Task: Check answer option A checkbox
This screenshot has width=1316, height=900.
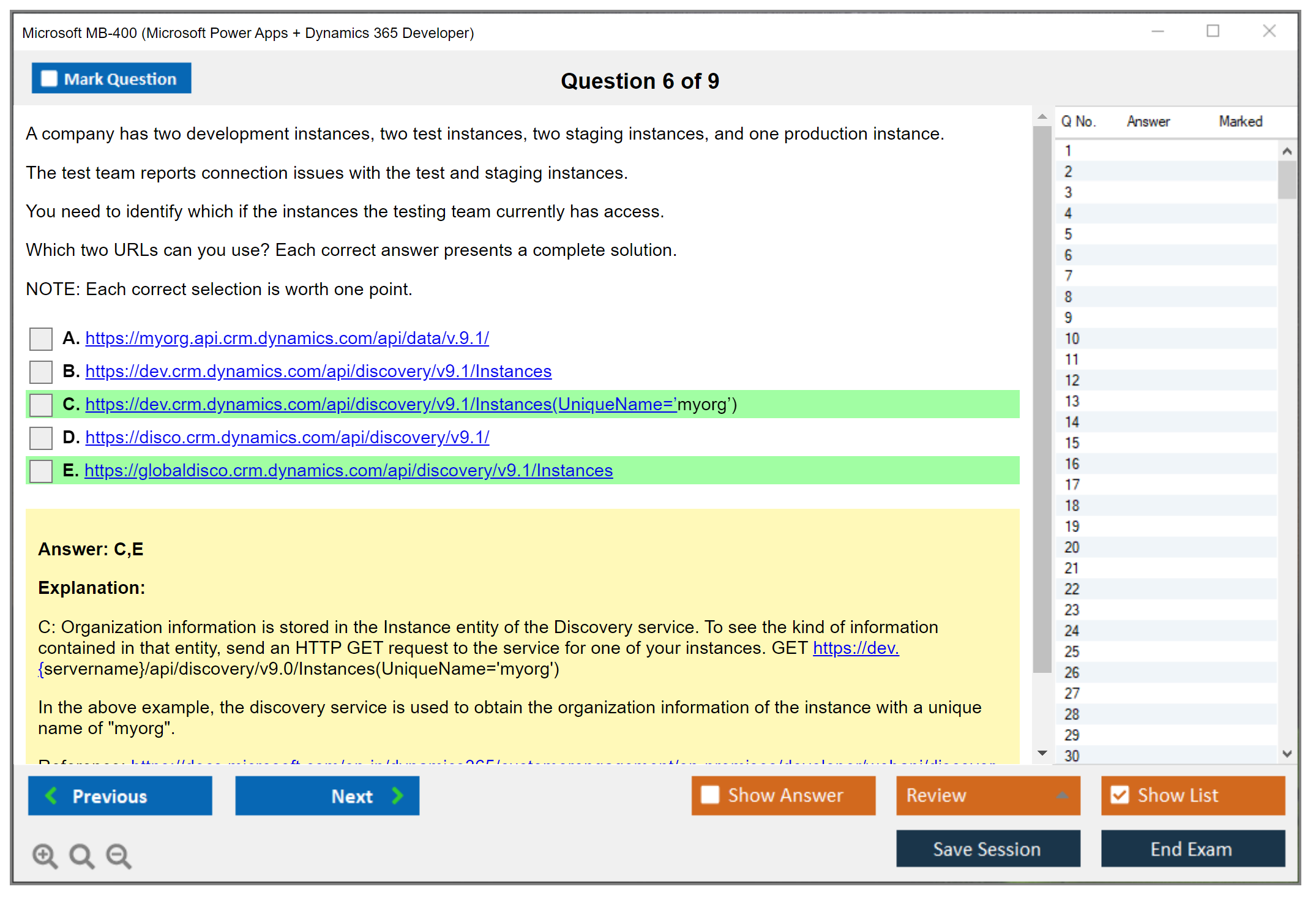Action: pos(41,339)
